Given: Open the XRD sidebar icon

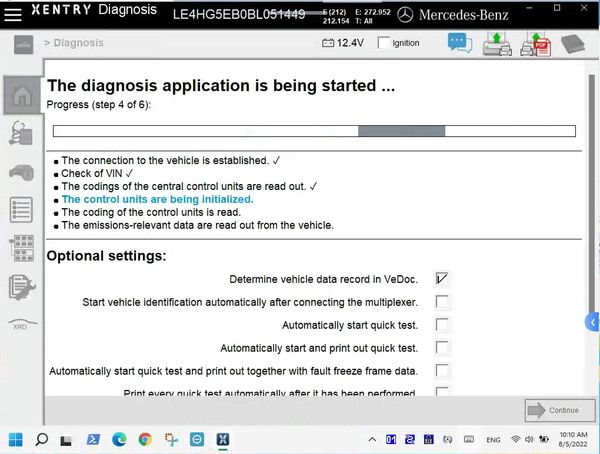Looking at the screenshot, I should coord(23,324).
